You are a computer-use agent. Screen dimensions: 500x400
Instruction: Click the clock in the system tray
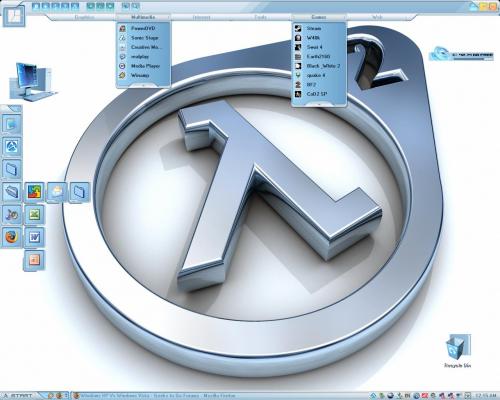pyautogui.click(x=486, y=396)
